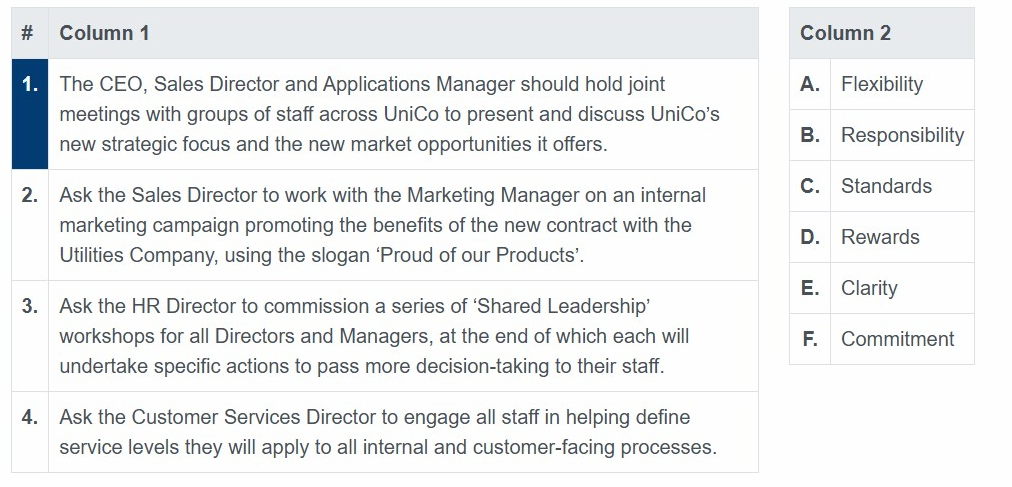Select row number 3 cell
Image resolution: width=1012 pixels, height=487 pixels.
30,336
